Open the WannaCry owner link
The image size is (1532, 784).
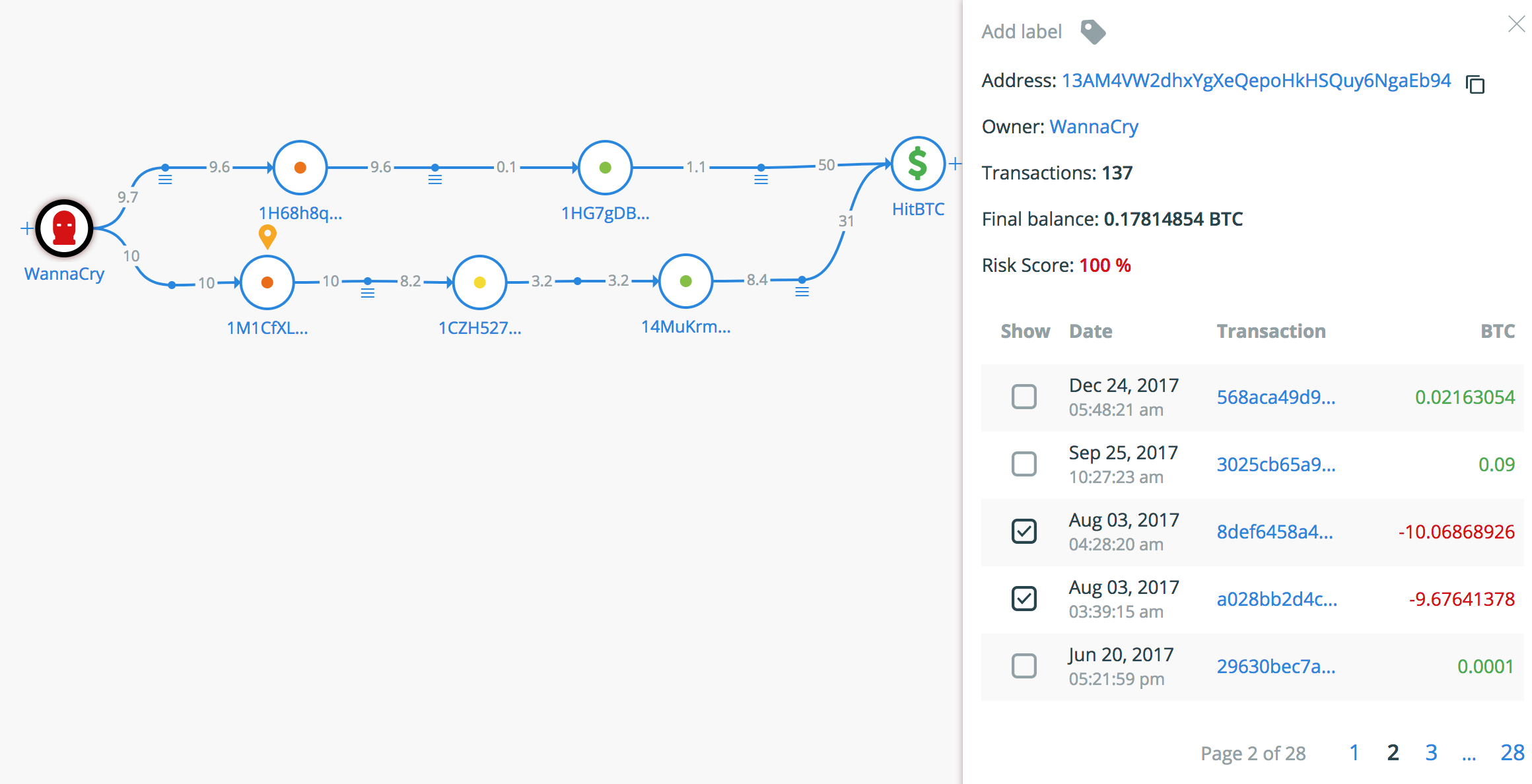pos(1094,127)
